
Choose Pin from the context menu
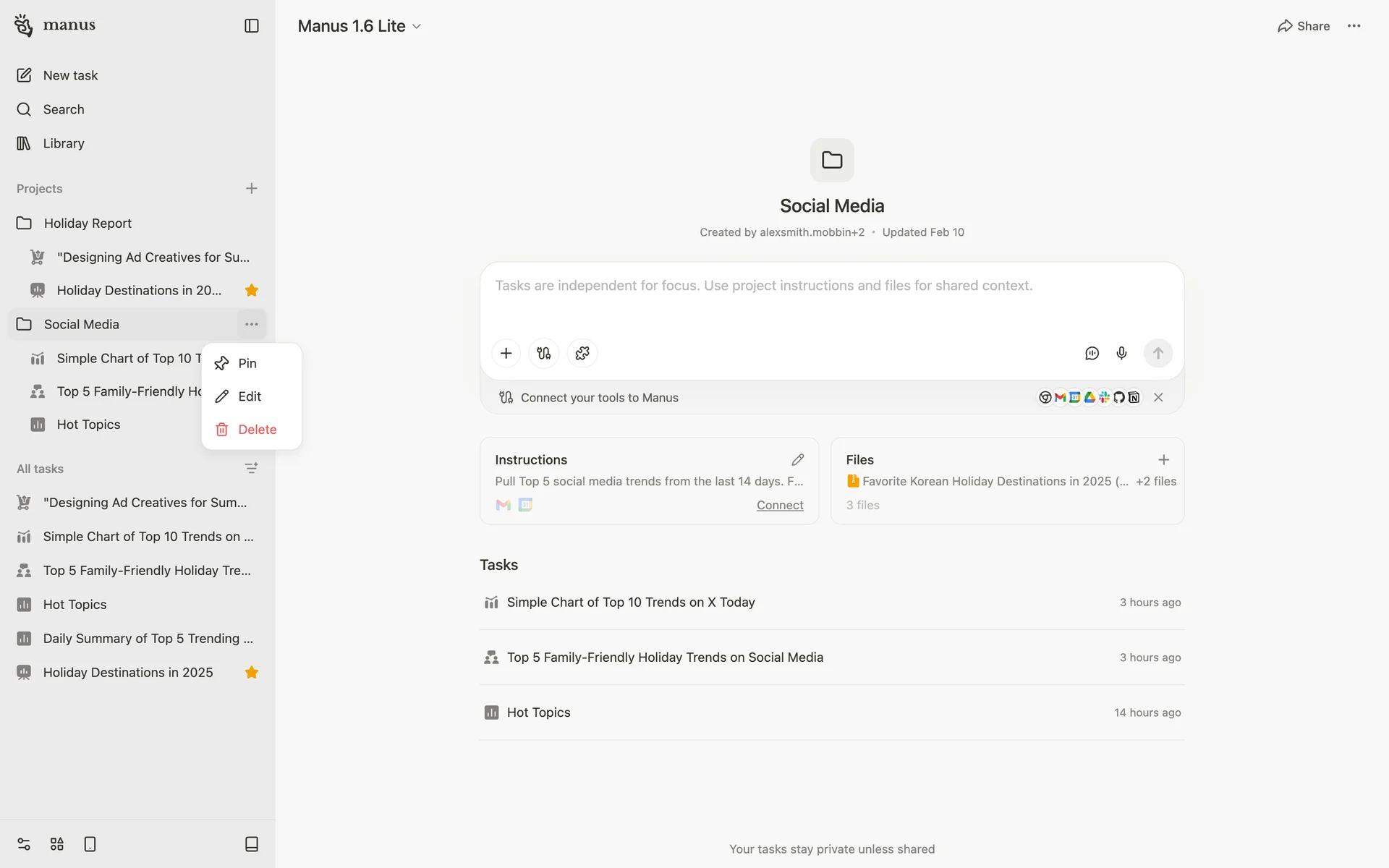click(x=247, y=363)
